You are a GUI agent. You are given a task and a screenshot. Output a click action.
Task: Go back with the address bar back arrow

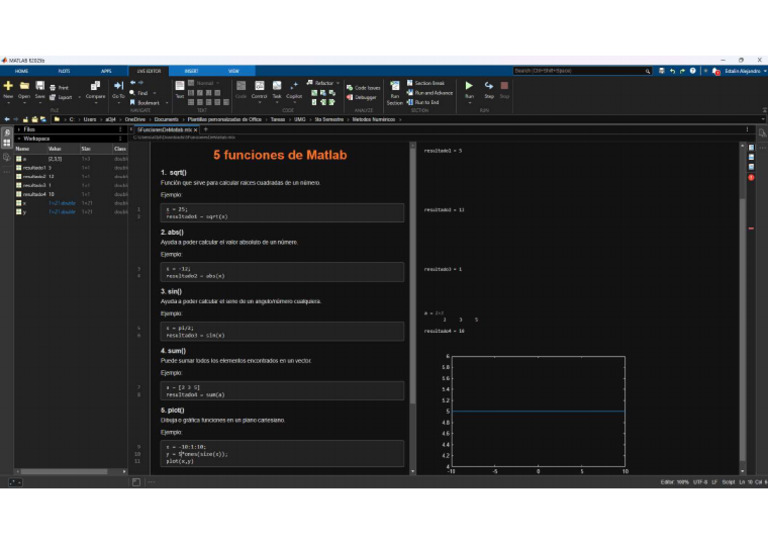point(7,119)
